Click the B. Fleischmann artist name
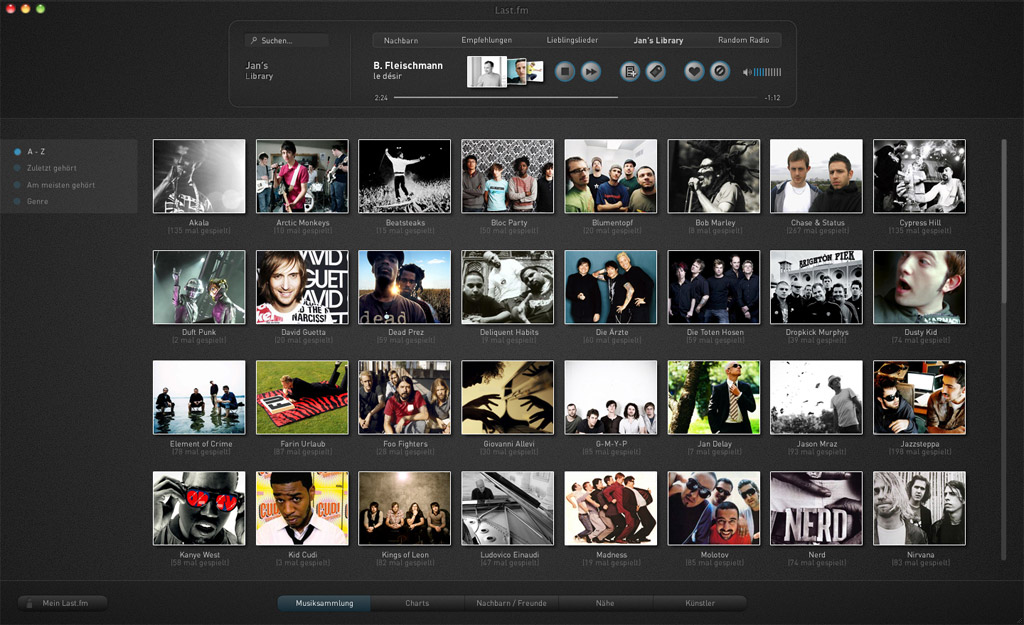 pyautogui.click(x=408, y=65)
